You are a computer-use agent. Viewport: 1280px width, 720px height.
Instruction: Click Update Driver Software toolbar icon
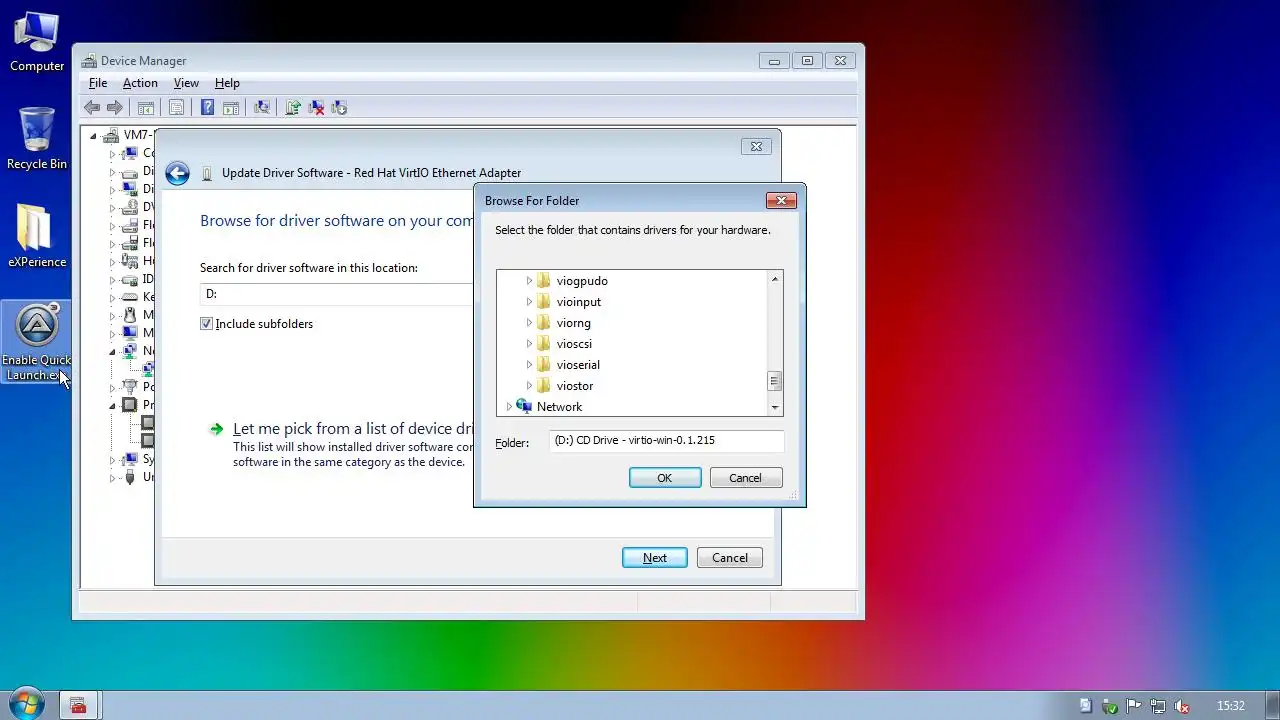(293, 107)
